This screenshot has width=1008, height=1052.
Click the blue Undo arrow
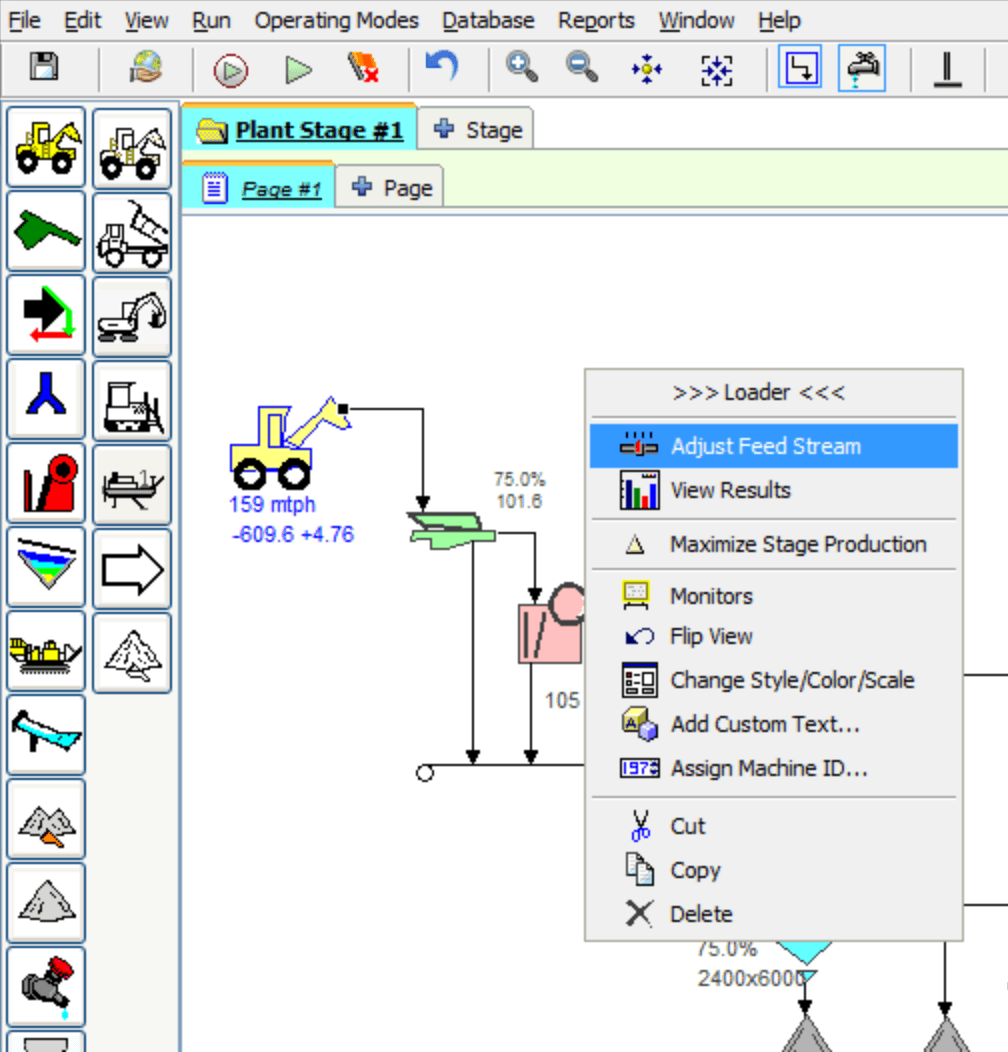441,67
